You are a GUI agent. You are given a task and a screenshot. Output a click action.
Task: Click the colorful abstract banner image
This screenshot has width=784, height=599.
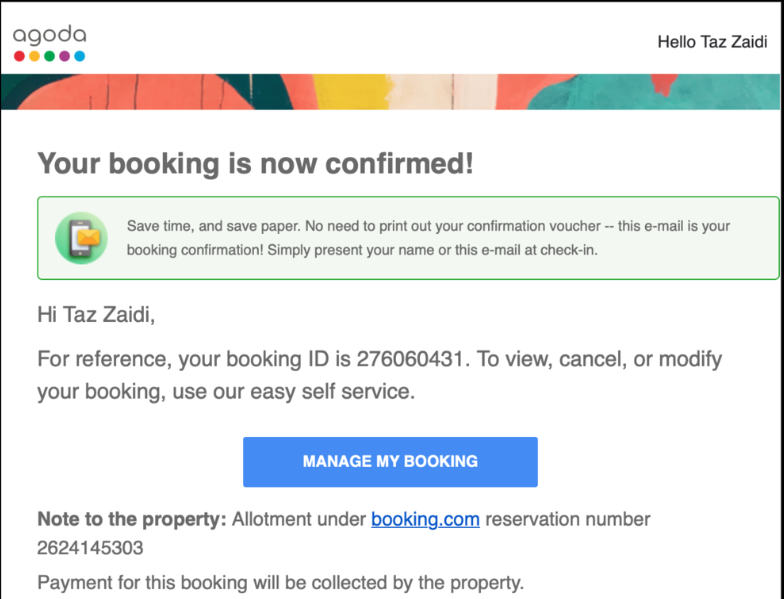tap(390, 92)
